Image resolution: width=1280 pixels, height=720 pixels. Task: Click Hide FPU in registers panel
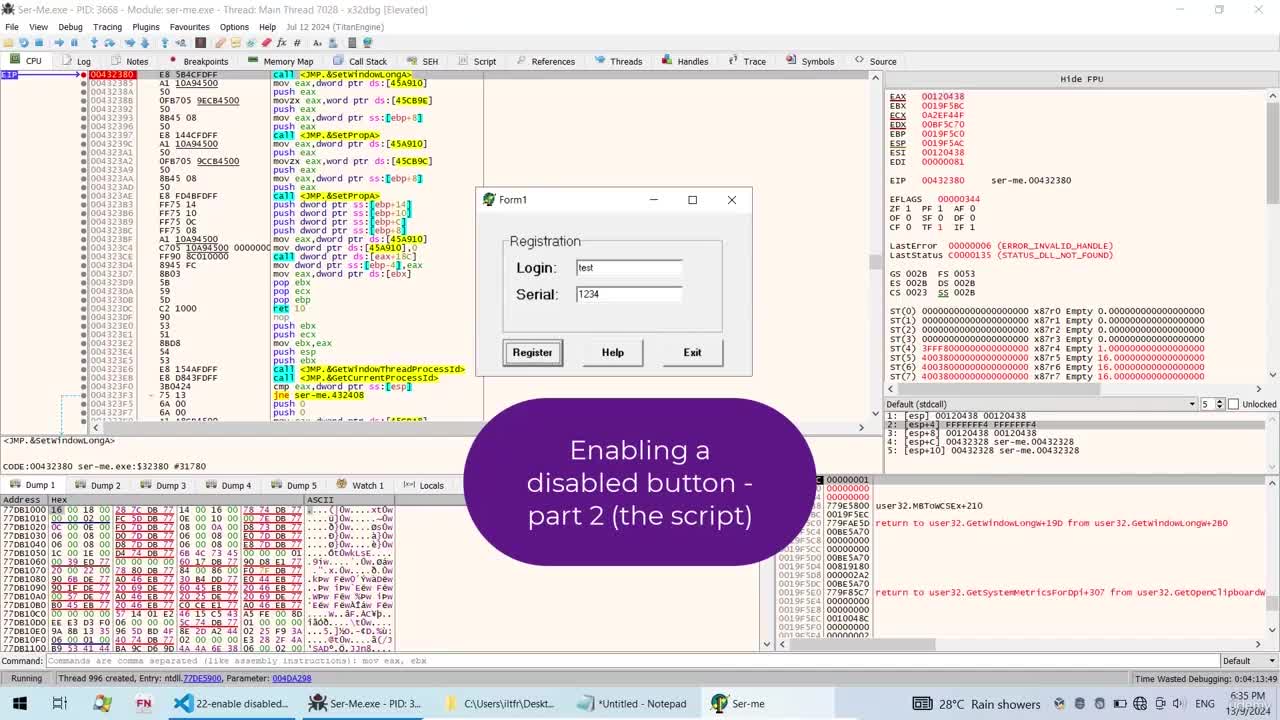pyautogui.click(x=1081, y=79)
